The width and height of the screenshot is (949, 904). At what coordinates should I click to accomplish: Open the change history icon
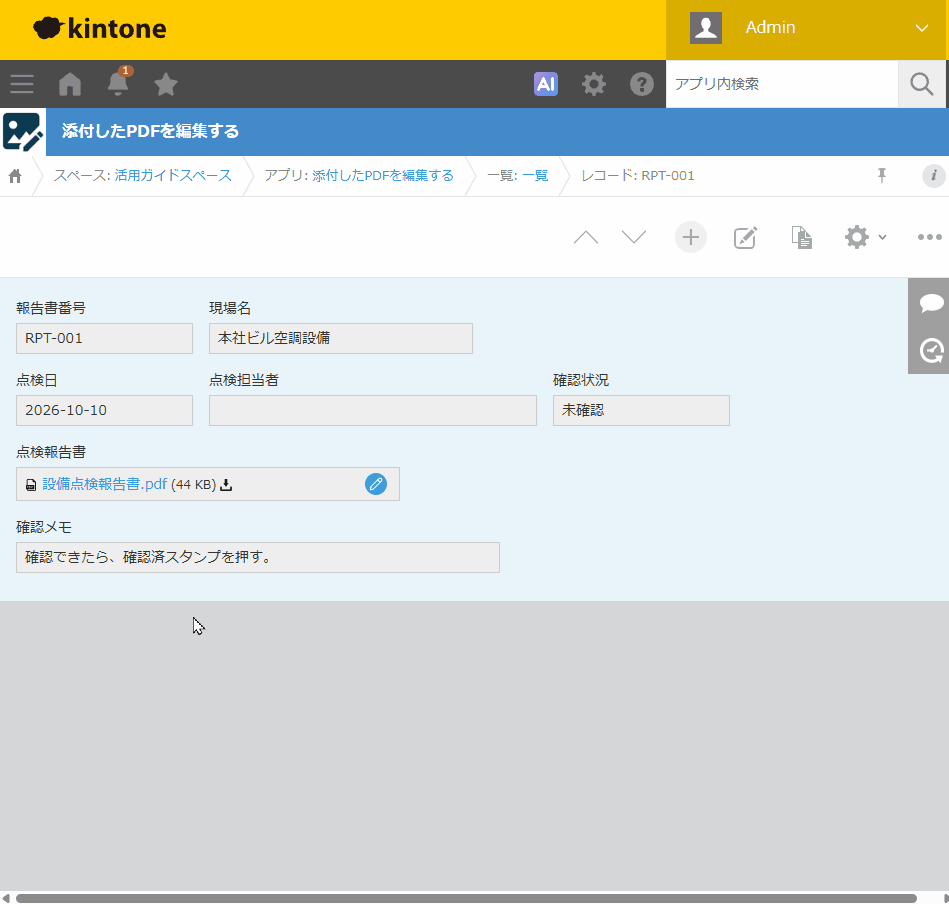click(x=931, y=351)
